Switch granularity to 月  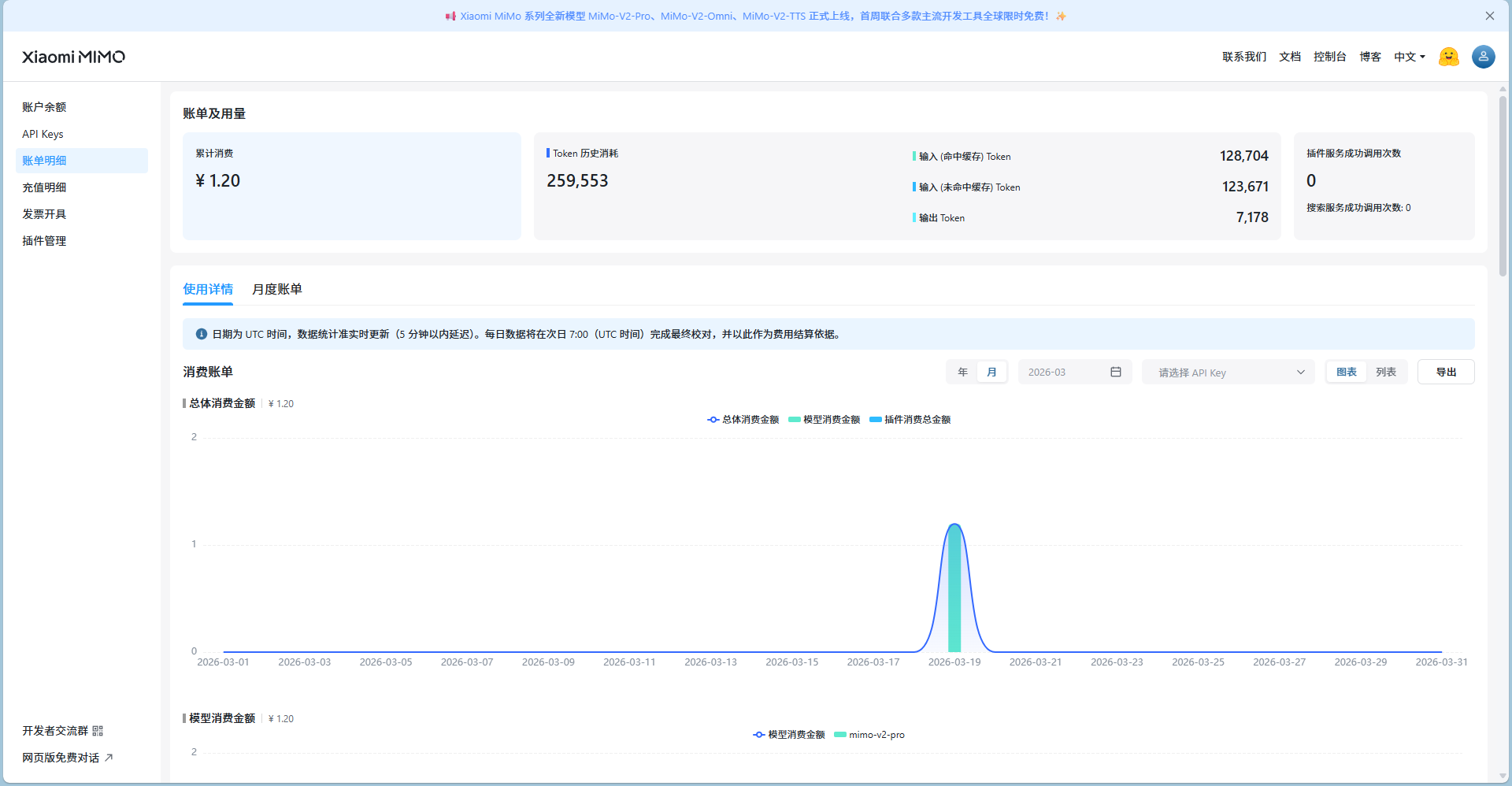tap(991, 373)
